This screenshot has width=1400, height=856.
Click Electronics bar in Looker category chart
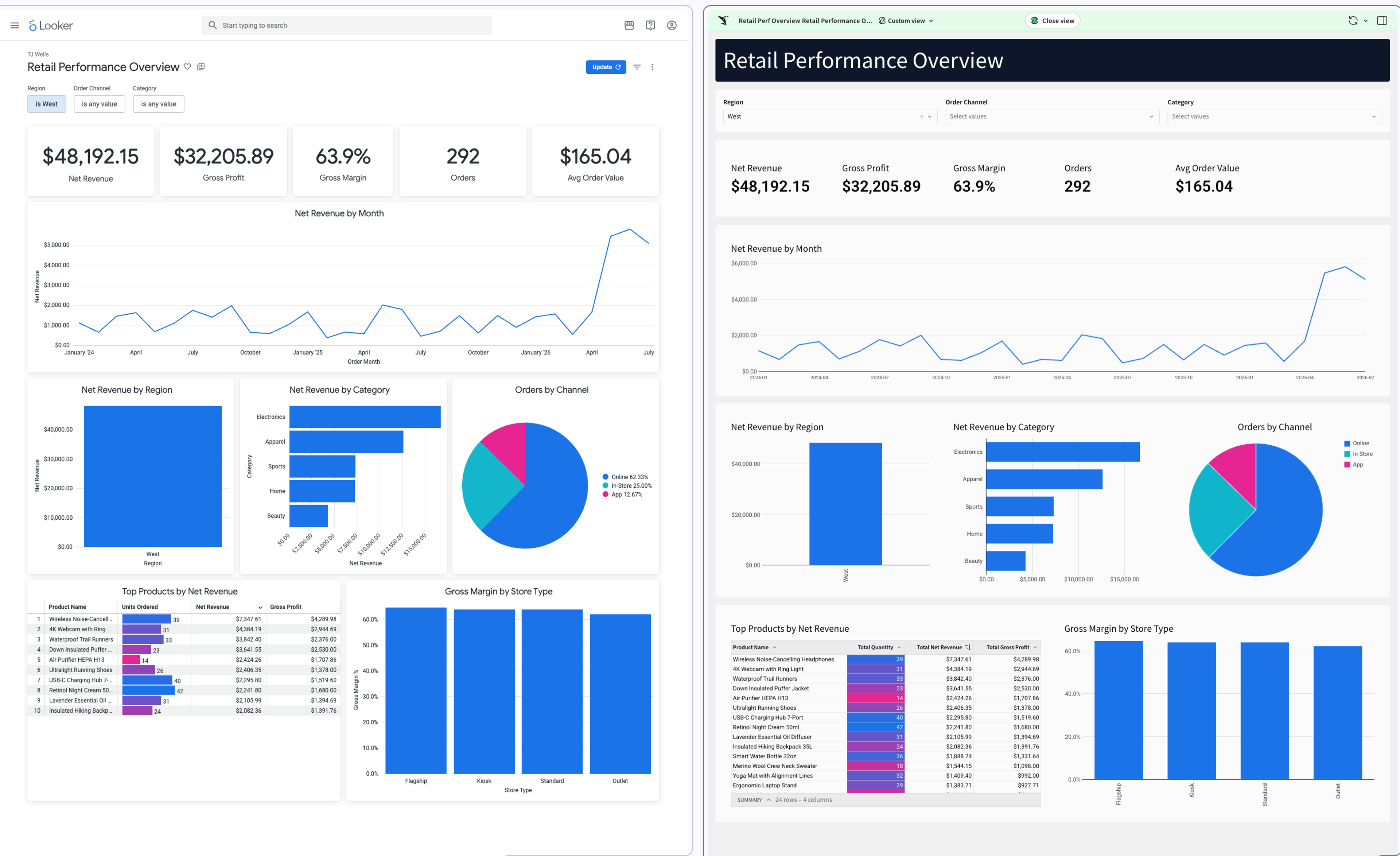[x=365, y=417]
